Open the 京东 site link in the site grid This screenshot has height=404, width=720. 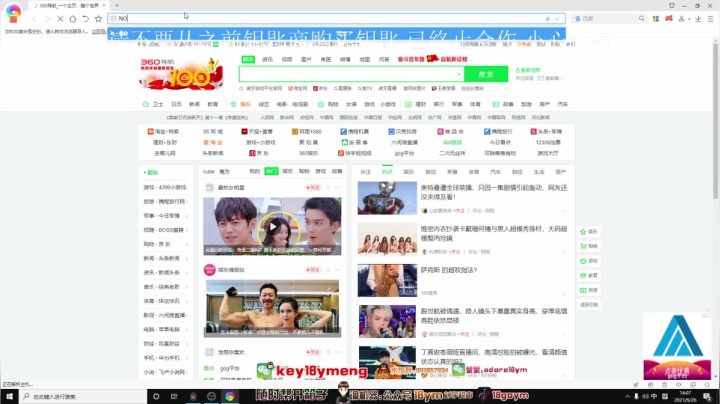click(x=259, y=153)
